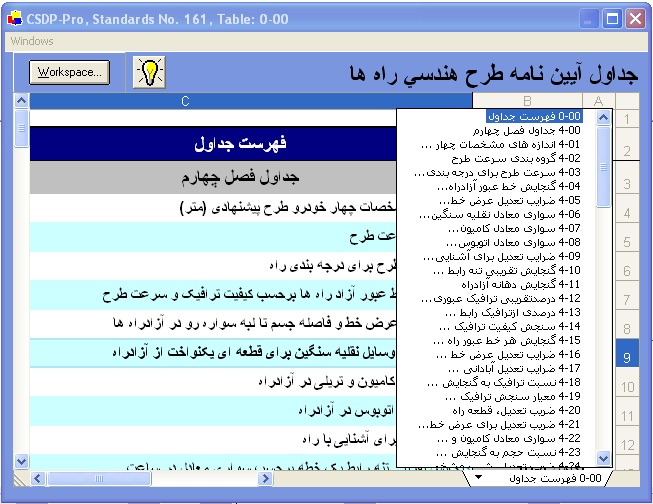Select list item 4-10 گنجایش تقریبی

click(x=507, y=270)
